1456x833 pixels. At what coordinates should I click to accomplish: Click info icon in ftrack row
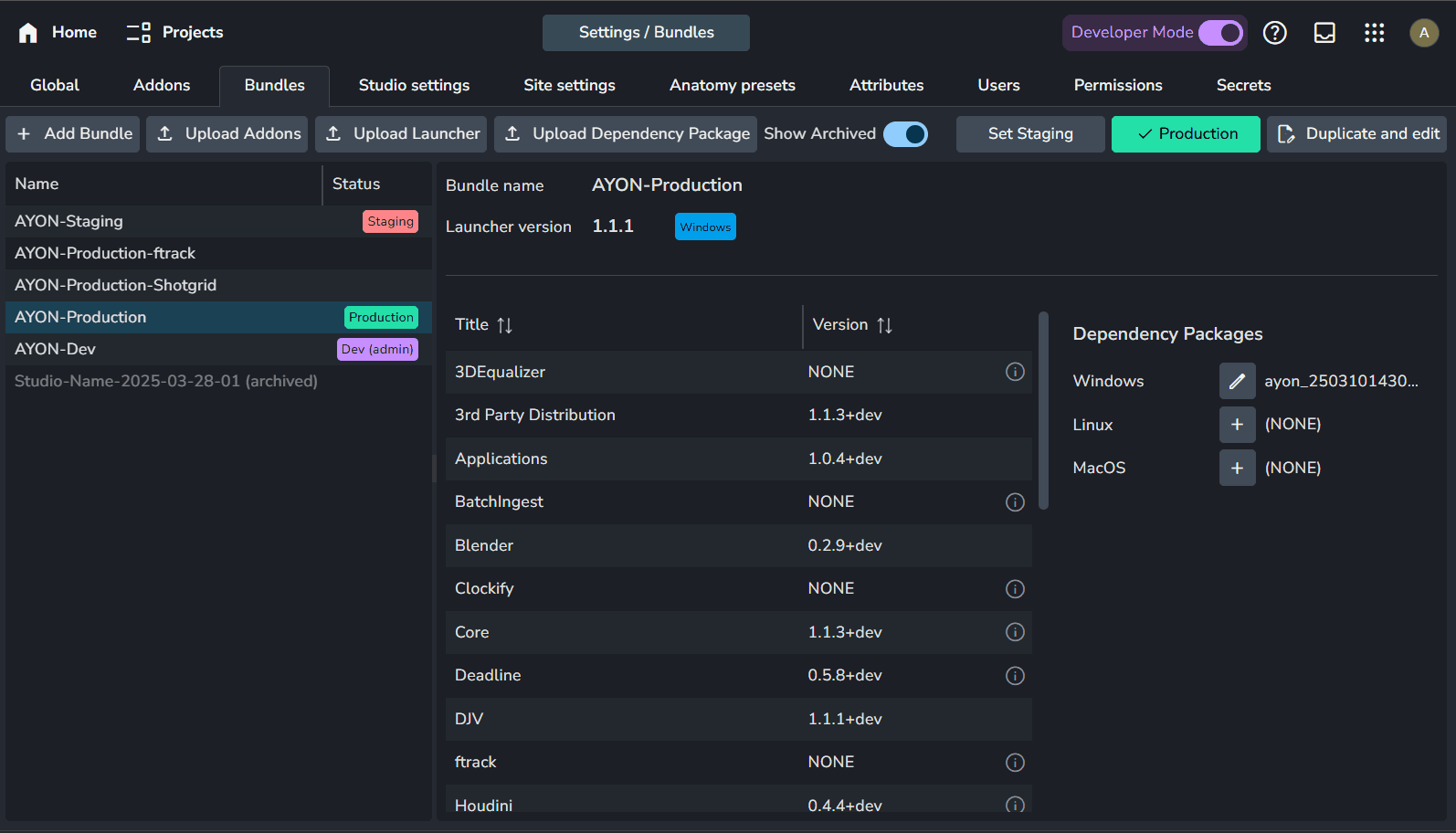[1015, 763]
